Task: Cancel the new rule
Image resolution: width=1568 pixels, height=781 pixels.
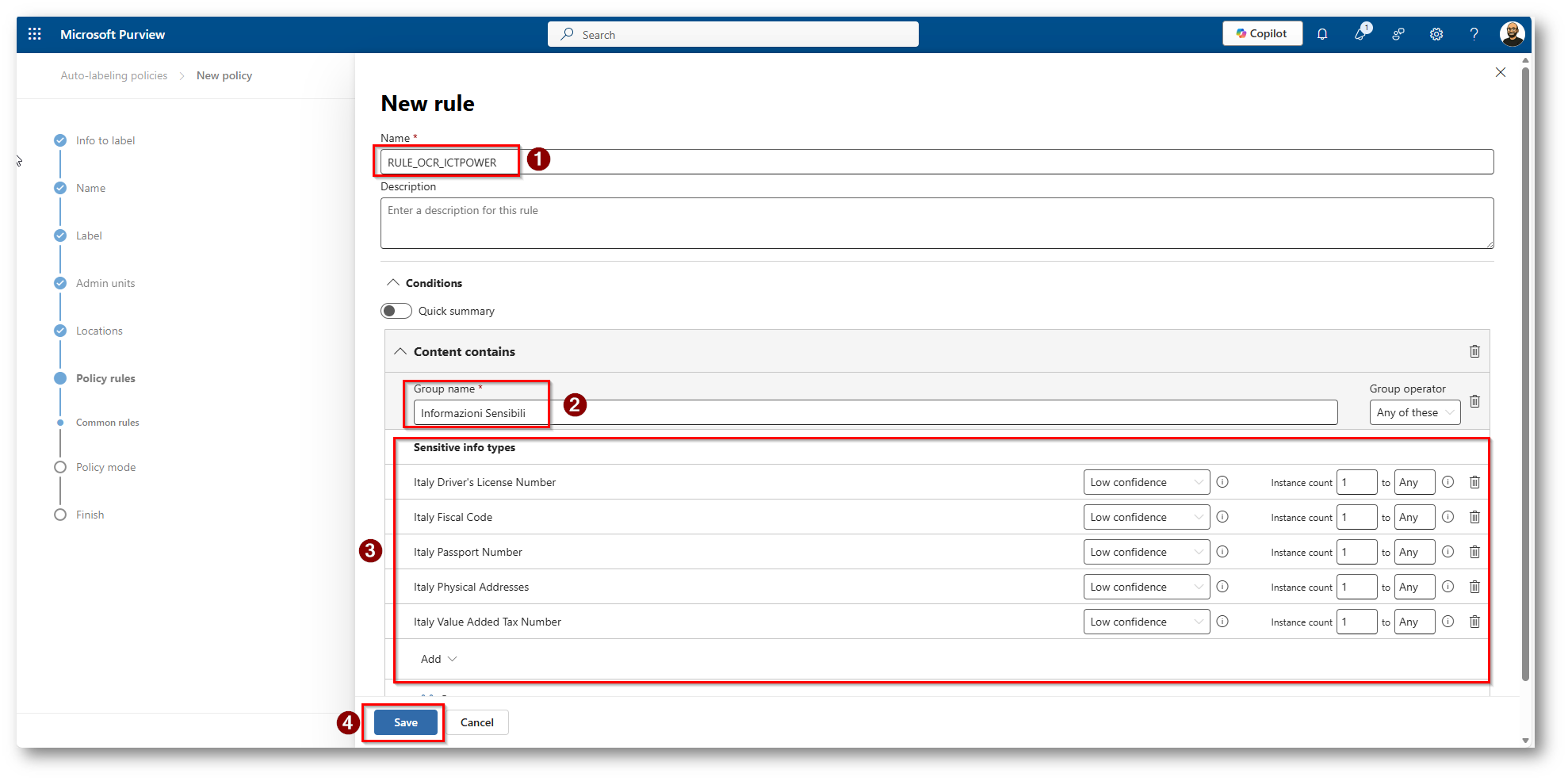Action: point(476,722)
